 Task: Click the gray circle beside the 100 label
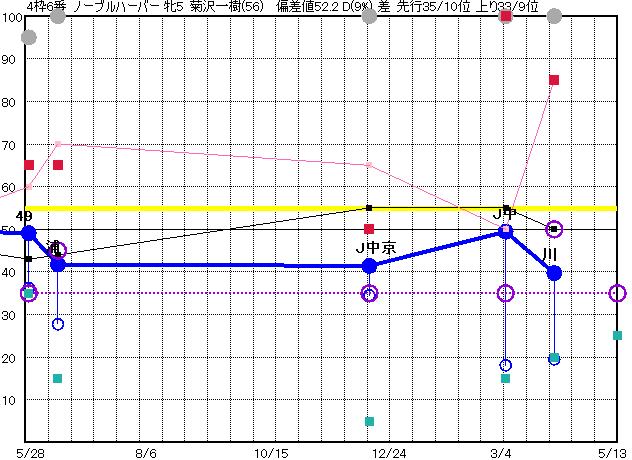click(29, 37)
